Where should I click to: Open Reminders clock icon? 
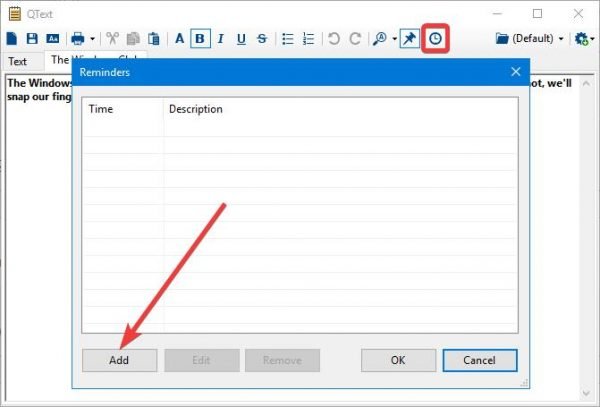point(435,39)
